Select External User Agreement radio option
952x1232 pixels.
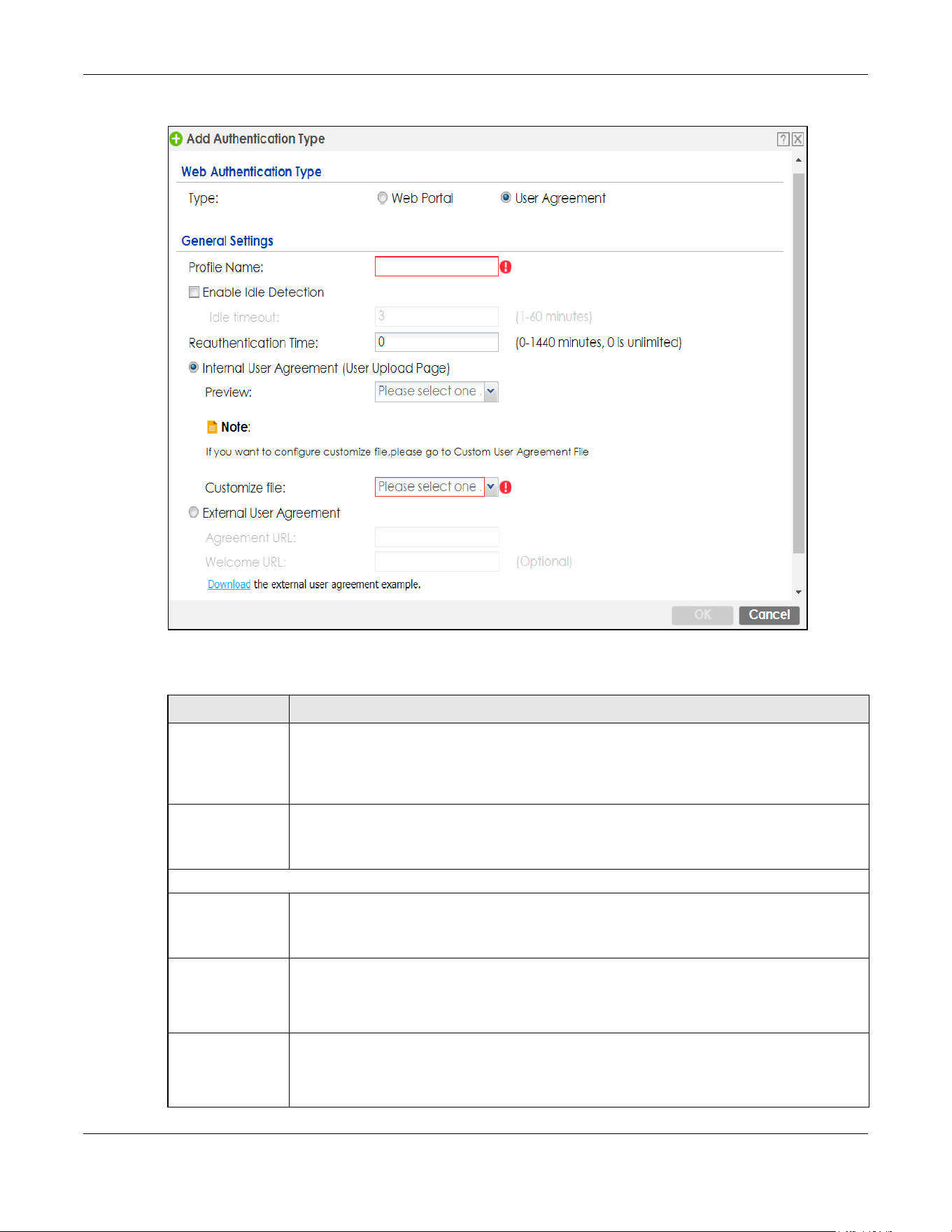(194, 512)
